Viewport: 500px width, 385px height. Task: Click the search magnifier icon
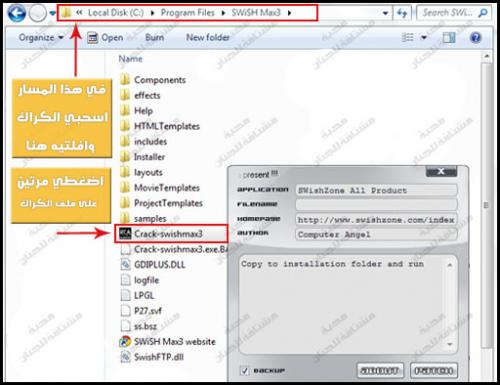(x=483, y=13)
